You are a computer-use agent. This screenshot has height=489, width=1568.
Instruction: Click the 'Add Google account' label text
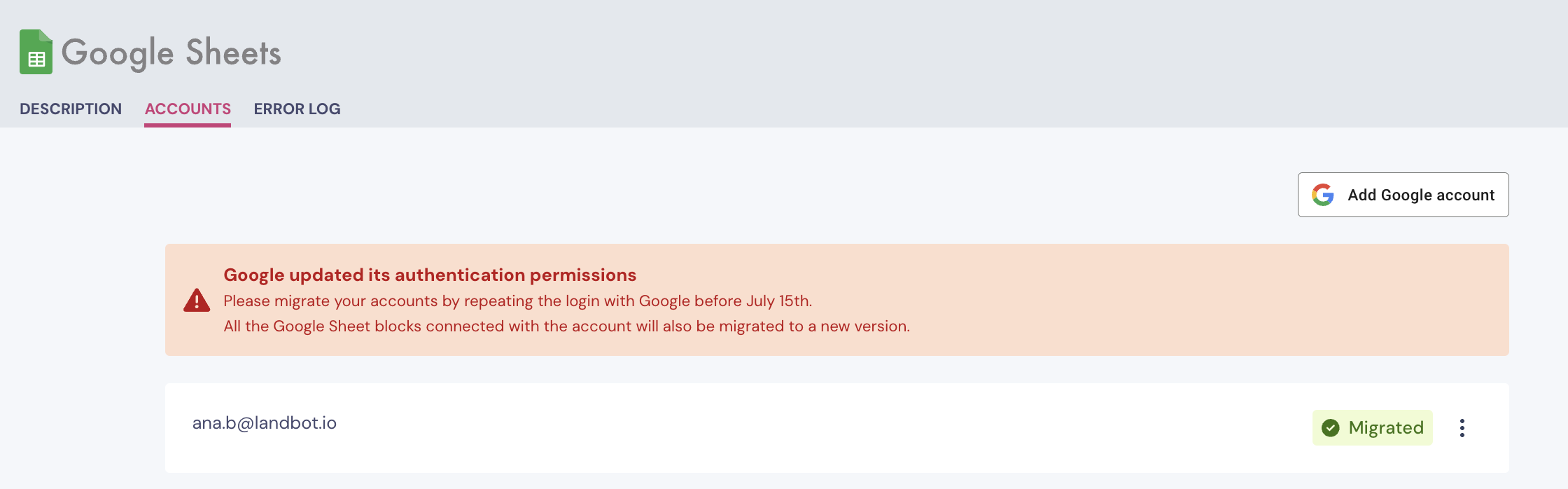[x=1421, y=195]
